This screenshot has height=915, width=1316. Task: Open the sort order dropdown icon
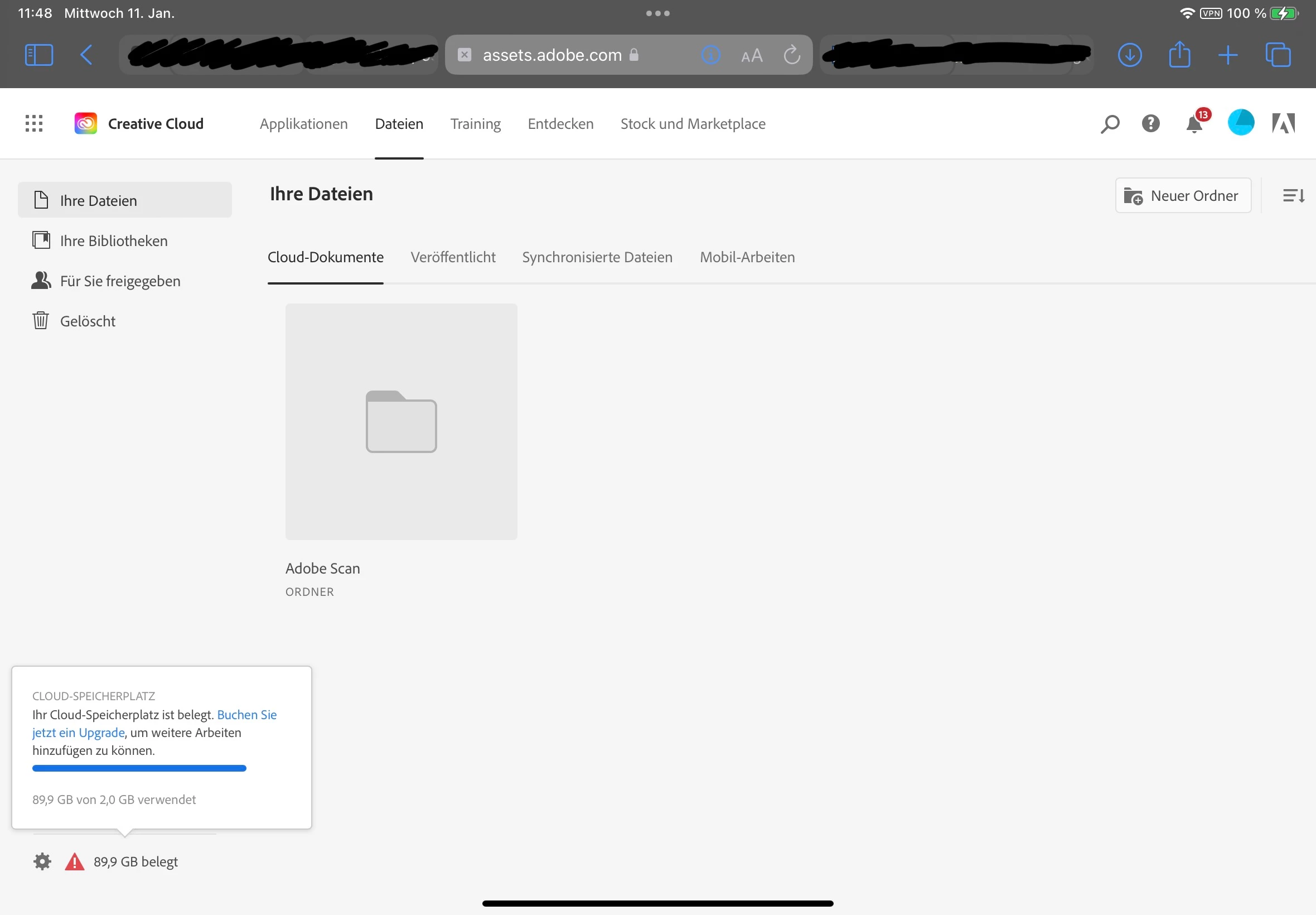tap(1293, 196)
